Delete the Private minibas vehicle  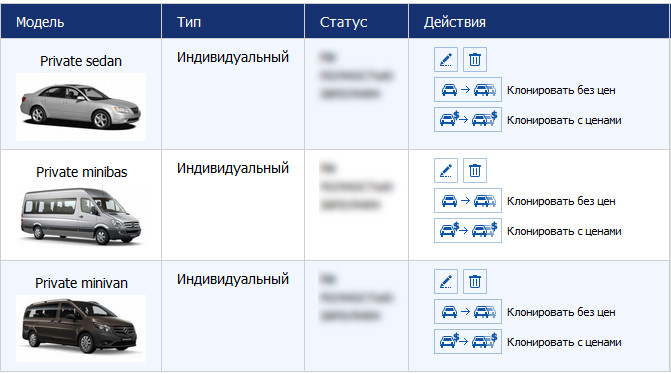pyautogui.click(x=475, y=170)
